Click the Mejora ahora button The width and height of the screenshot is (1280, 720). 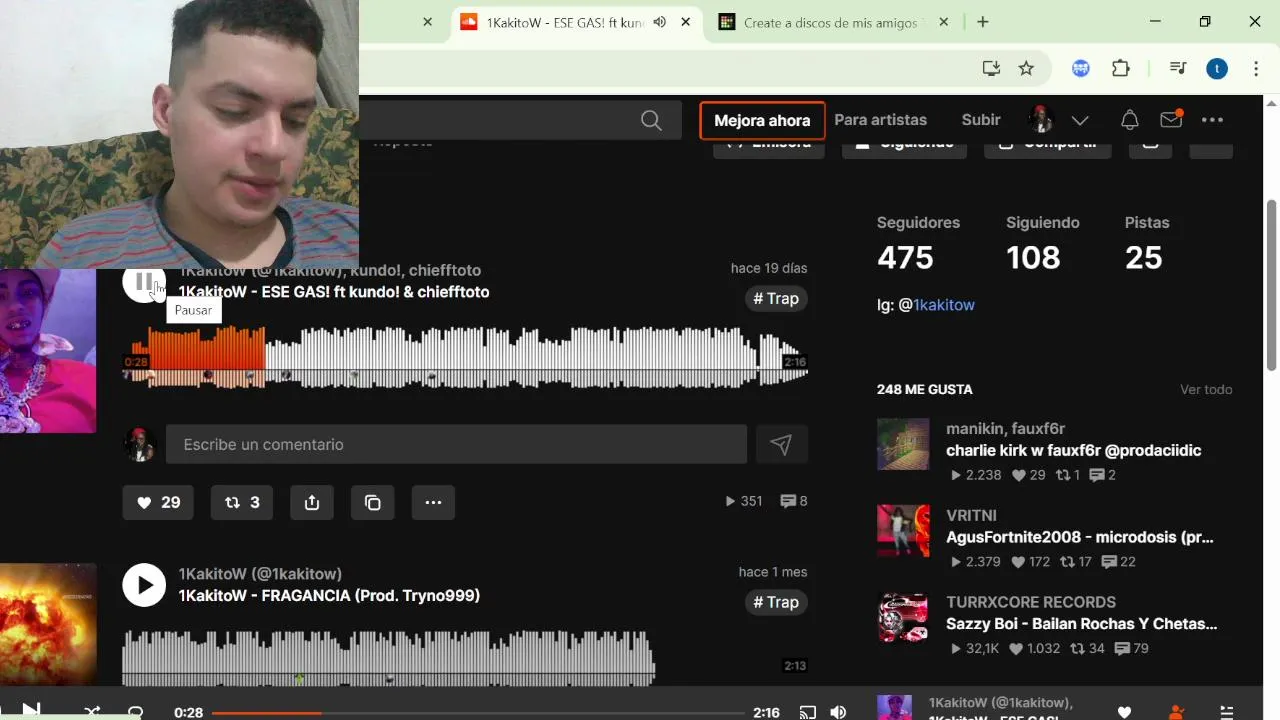(762, 120)
